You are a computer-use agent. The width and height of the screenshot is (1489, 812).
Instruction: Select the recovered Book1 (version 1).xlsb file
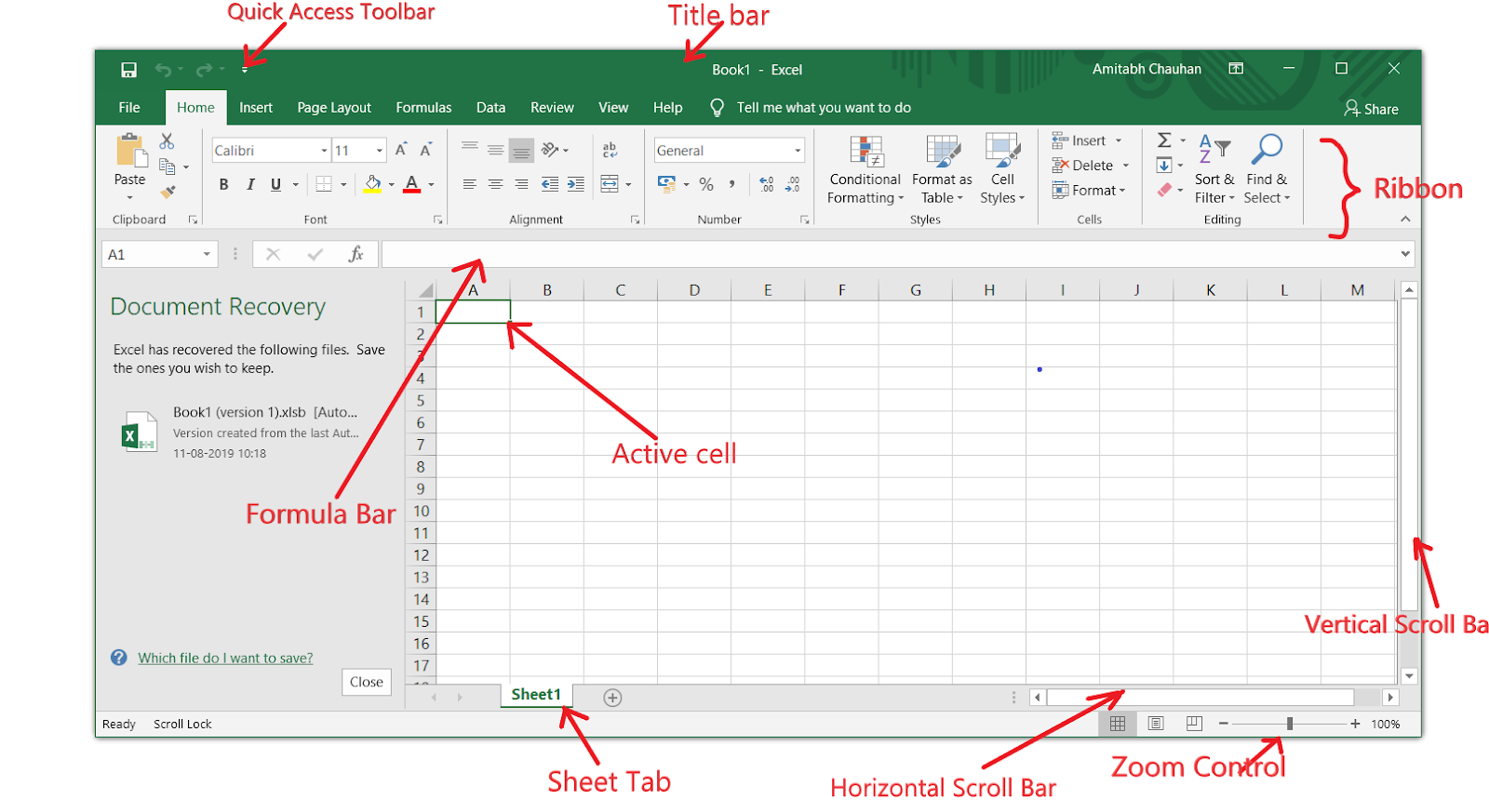pos(242,433)
